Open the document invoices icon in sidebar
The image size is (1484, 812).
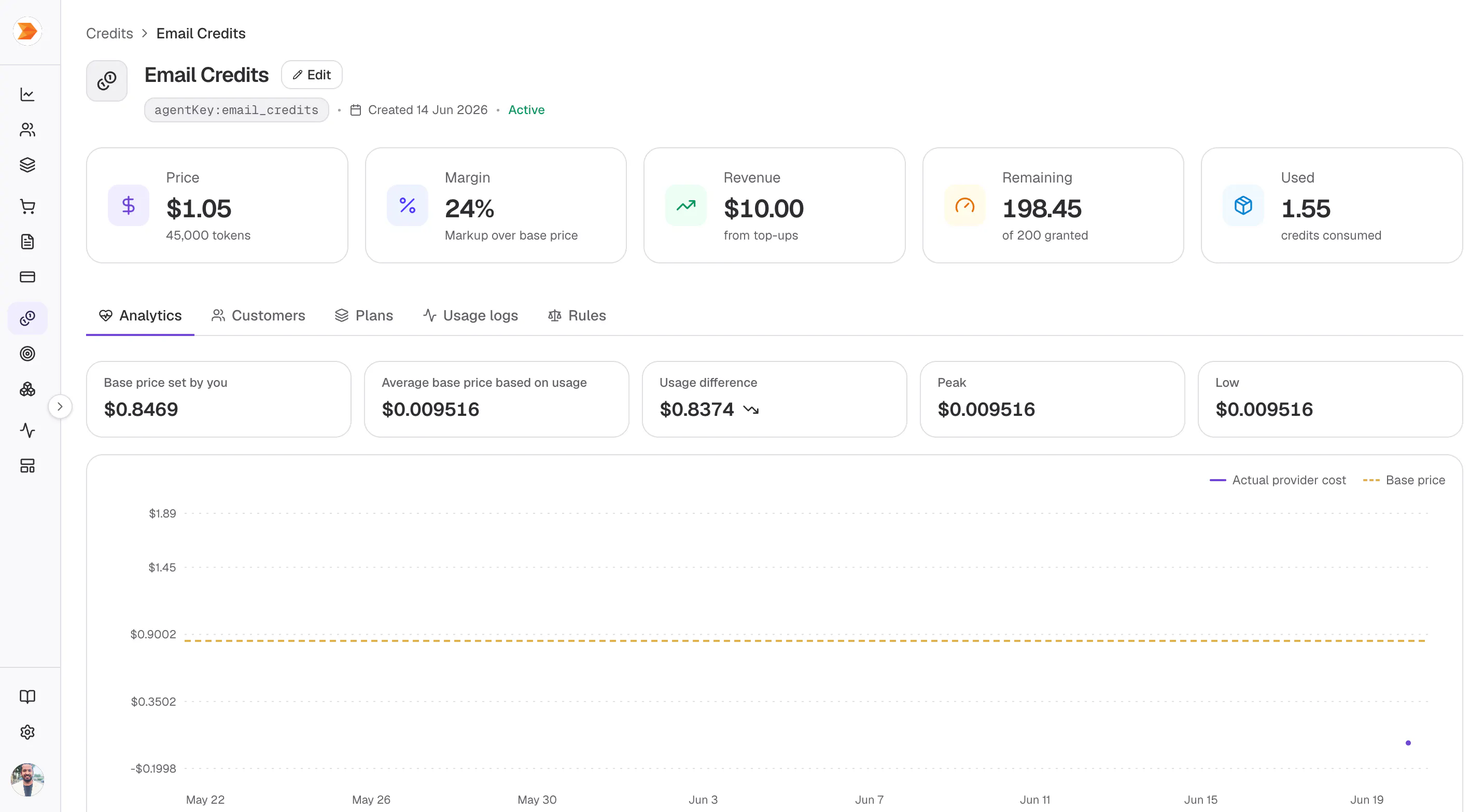27,241
